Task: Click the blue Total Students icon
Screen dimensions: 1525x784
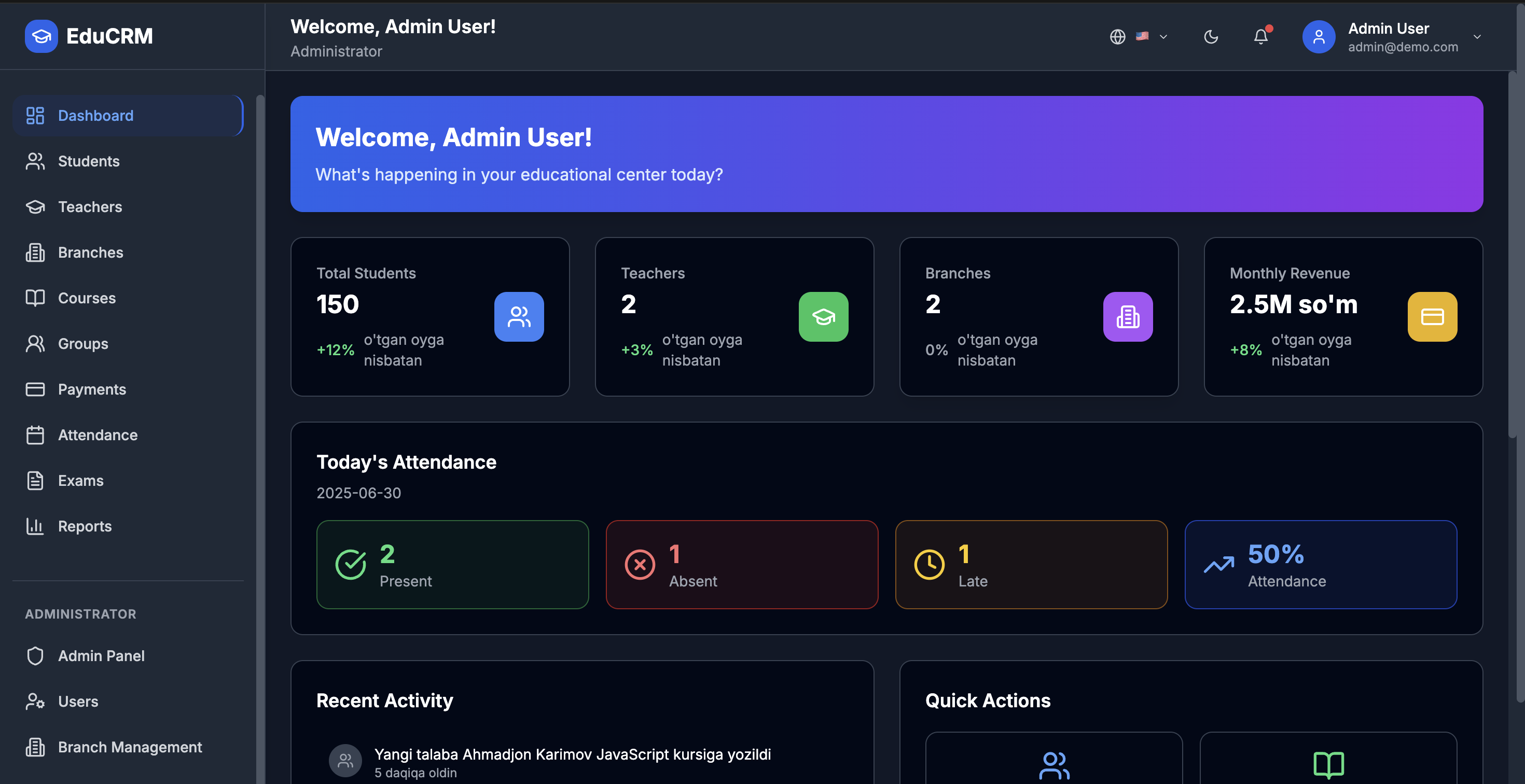Action: (x=519, y=317)
